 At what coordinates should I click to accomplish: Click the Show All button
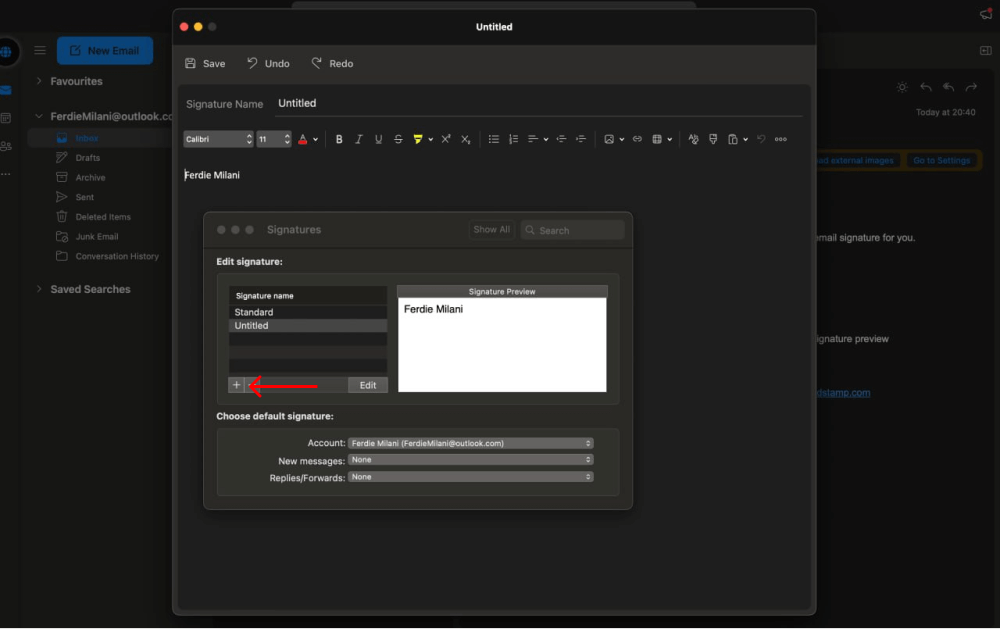(491, 230)
